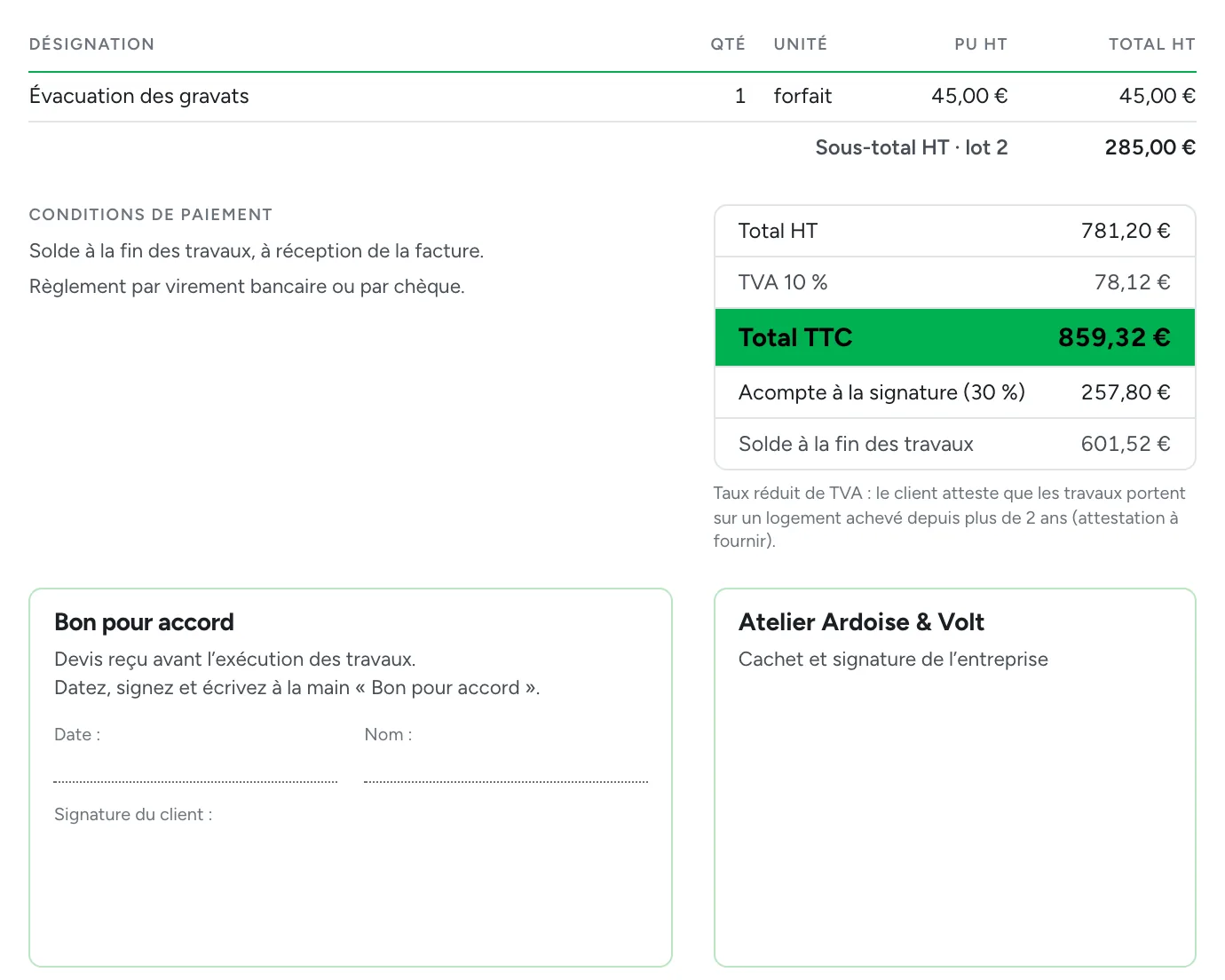
Task: Click the 'forfait' unit cell
Action: 802,96
